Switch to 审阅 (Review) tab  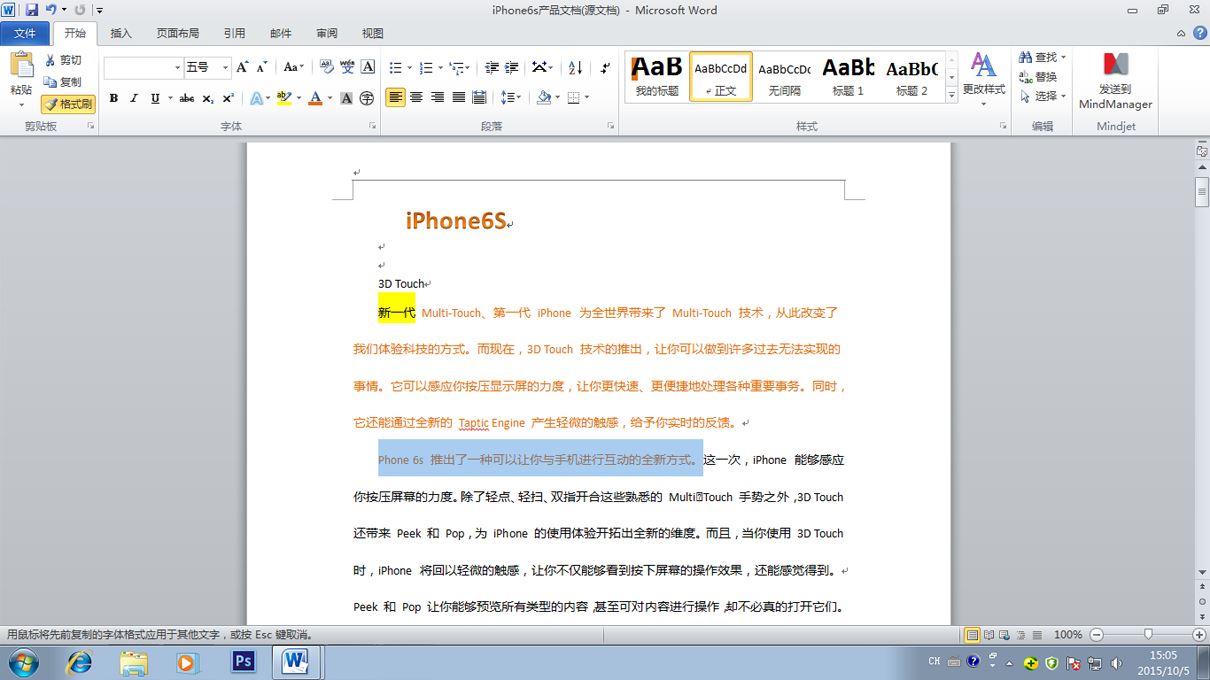coord(327,33)
